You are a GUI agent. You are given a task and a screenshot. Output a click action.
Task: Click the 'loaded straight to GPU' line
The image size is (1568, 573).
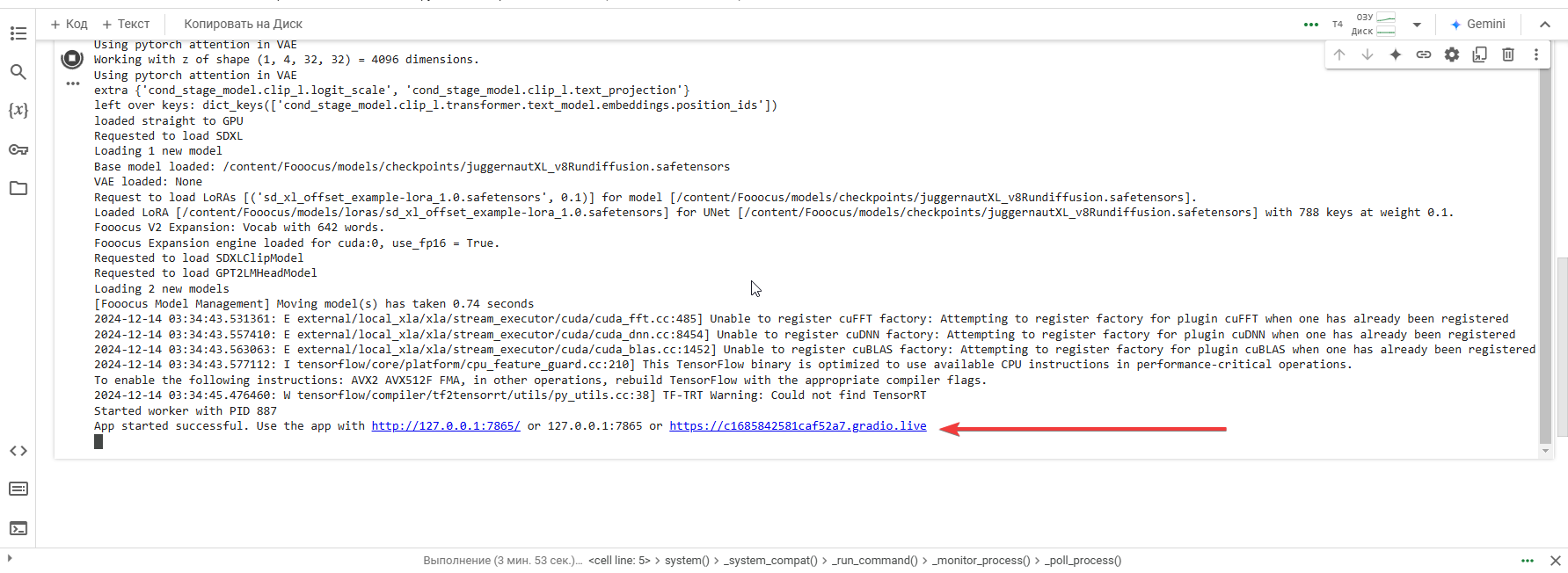169,121
